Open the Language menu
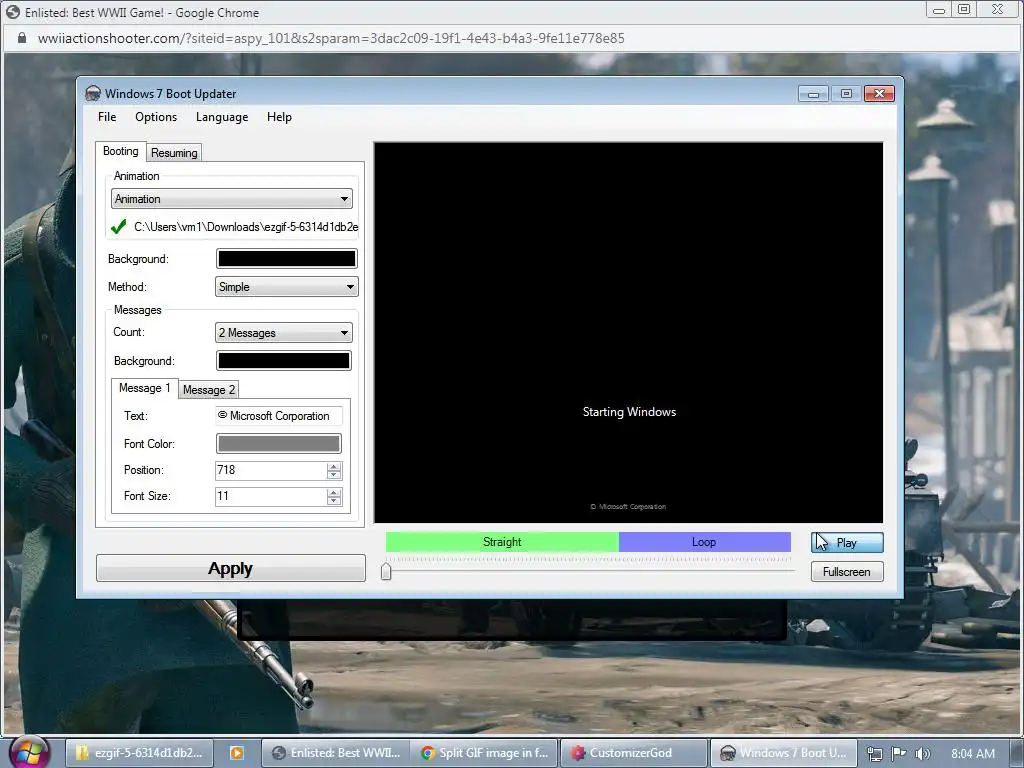This screenshot has width=1024, height=768. (x=222, y=117)
